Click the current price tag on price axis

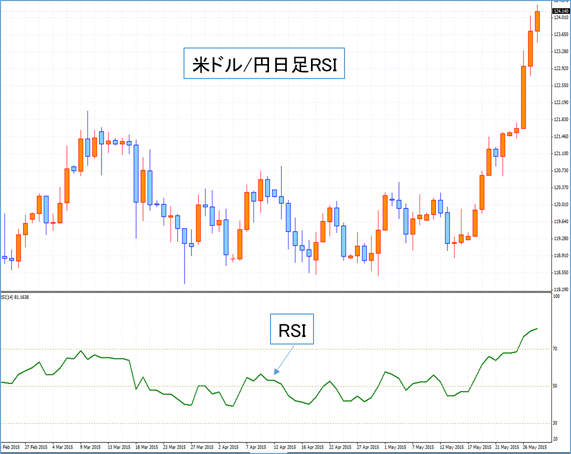coord(561,11)
